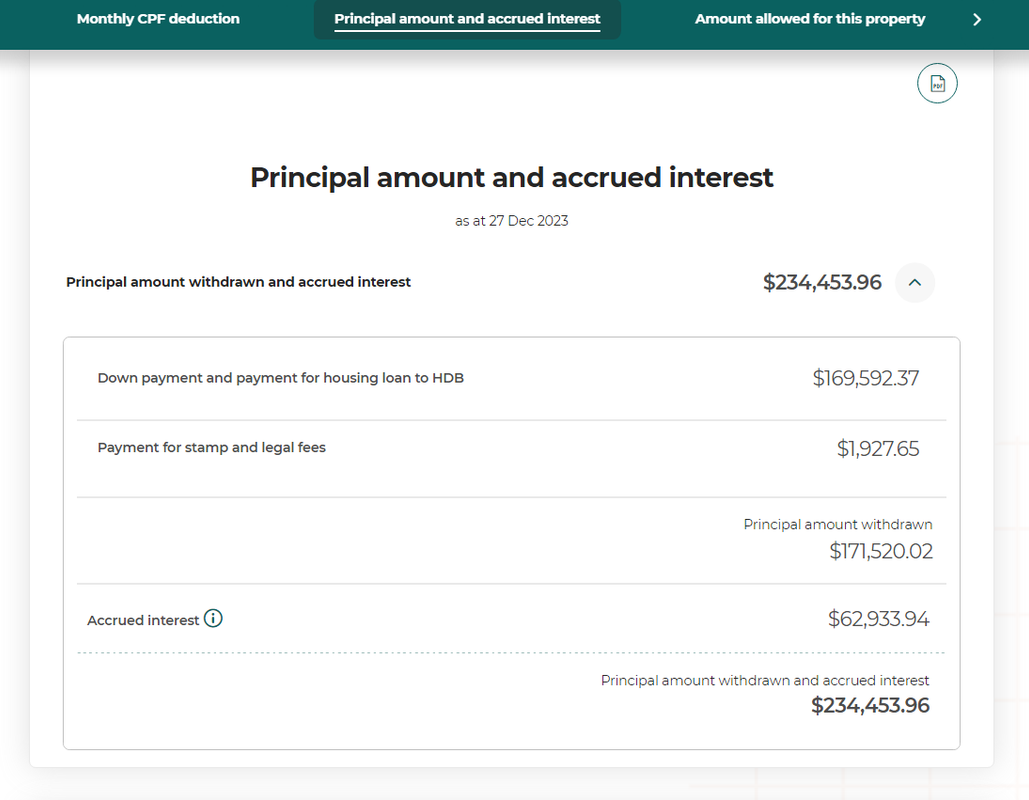Open the Accrued interest info tooltip
The height and width of the screenshot is (800, 1029).
point(213,619)
